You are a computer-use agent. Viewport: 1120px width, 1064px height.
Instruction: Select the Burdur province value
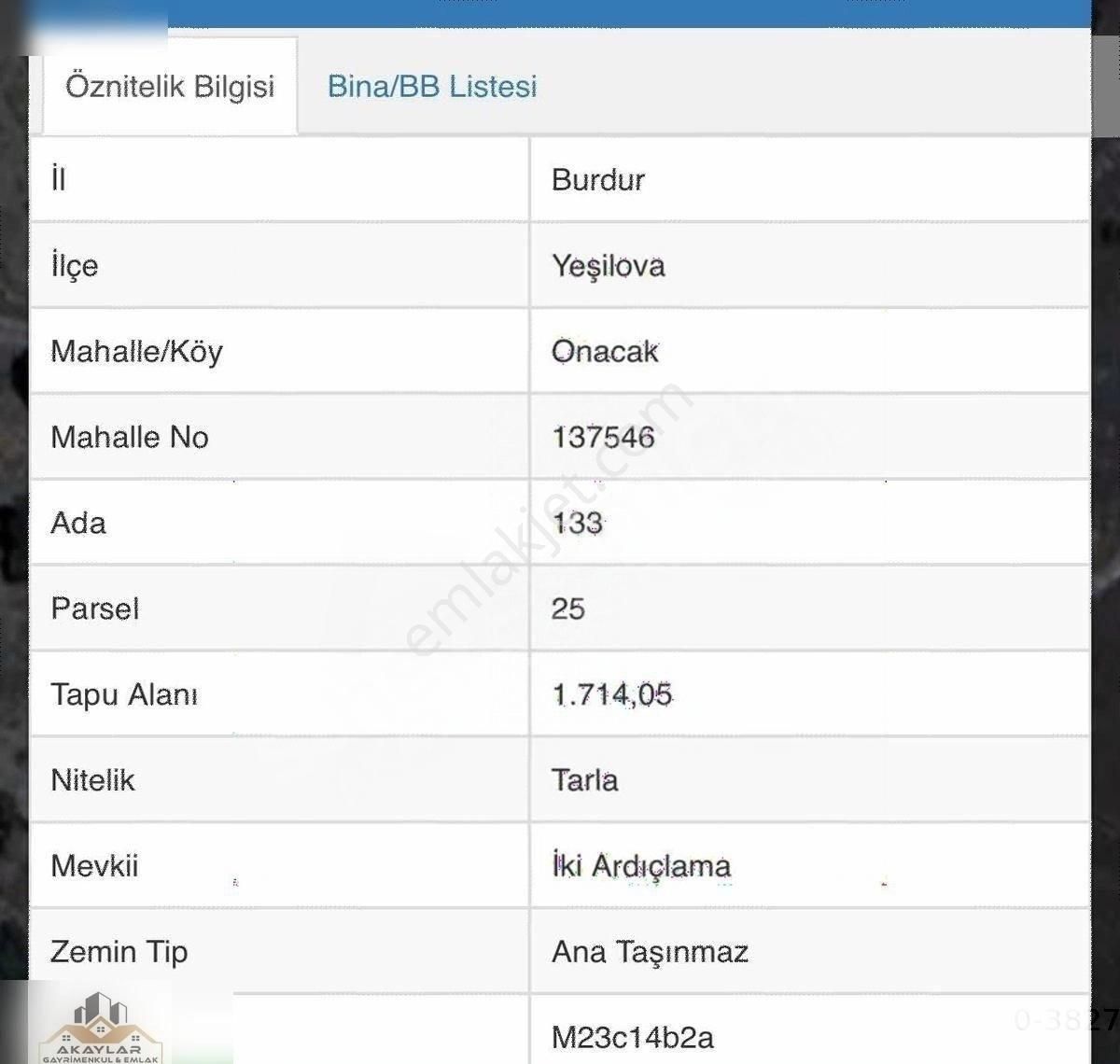(598, 179)
